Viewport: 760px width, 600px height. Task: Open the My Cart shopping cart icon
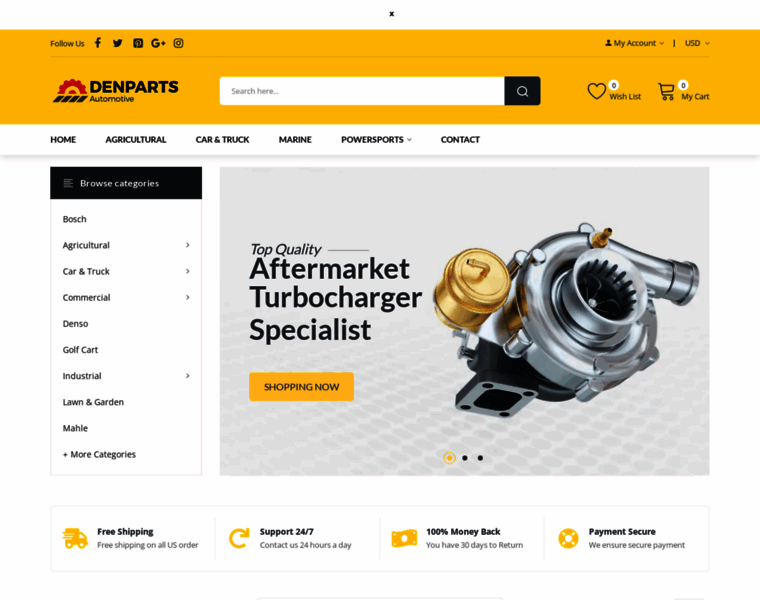666,91
